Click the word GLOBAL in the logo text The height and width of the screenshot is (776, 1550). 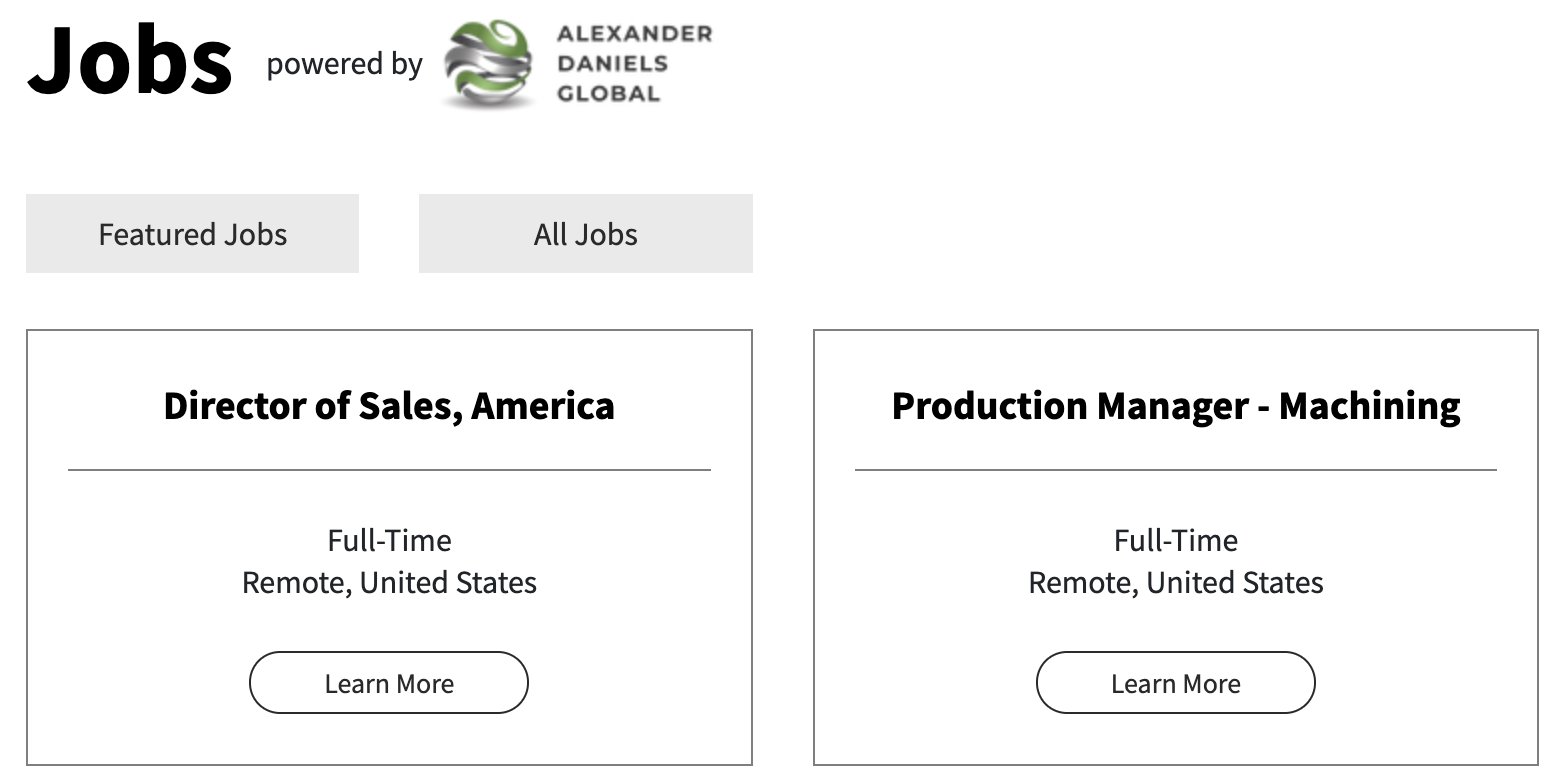608,94
